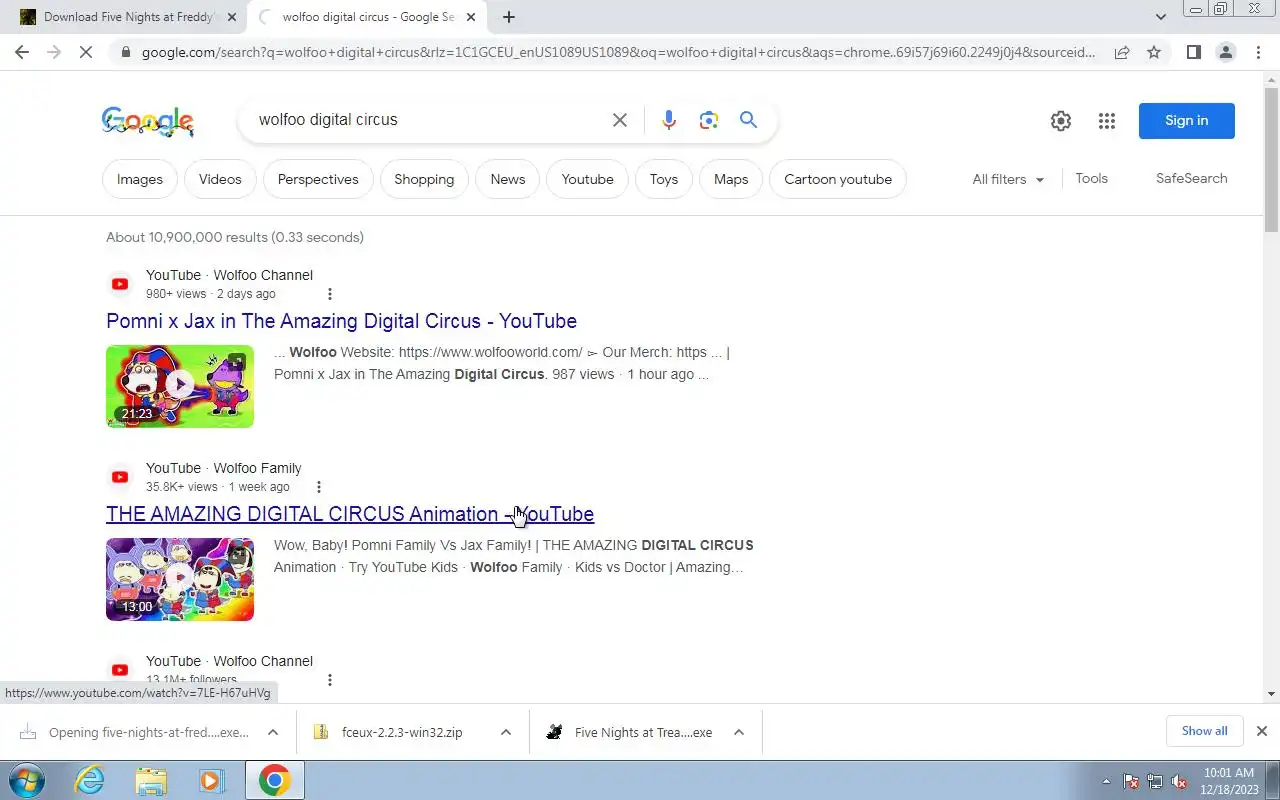Click the site info lock icon
Image resolution: width=1280 pixels, height=800 pixels.
[124, 52]
